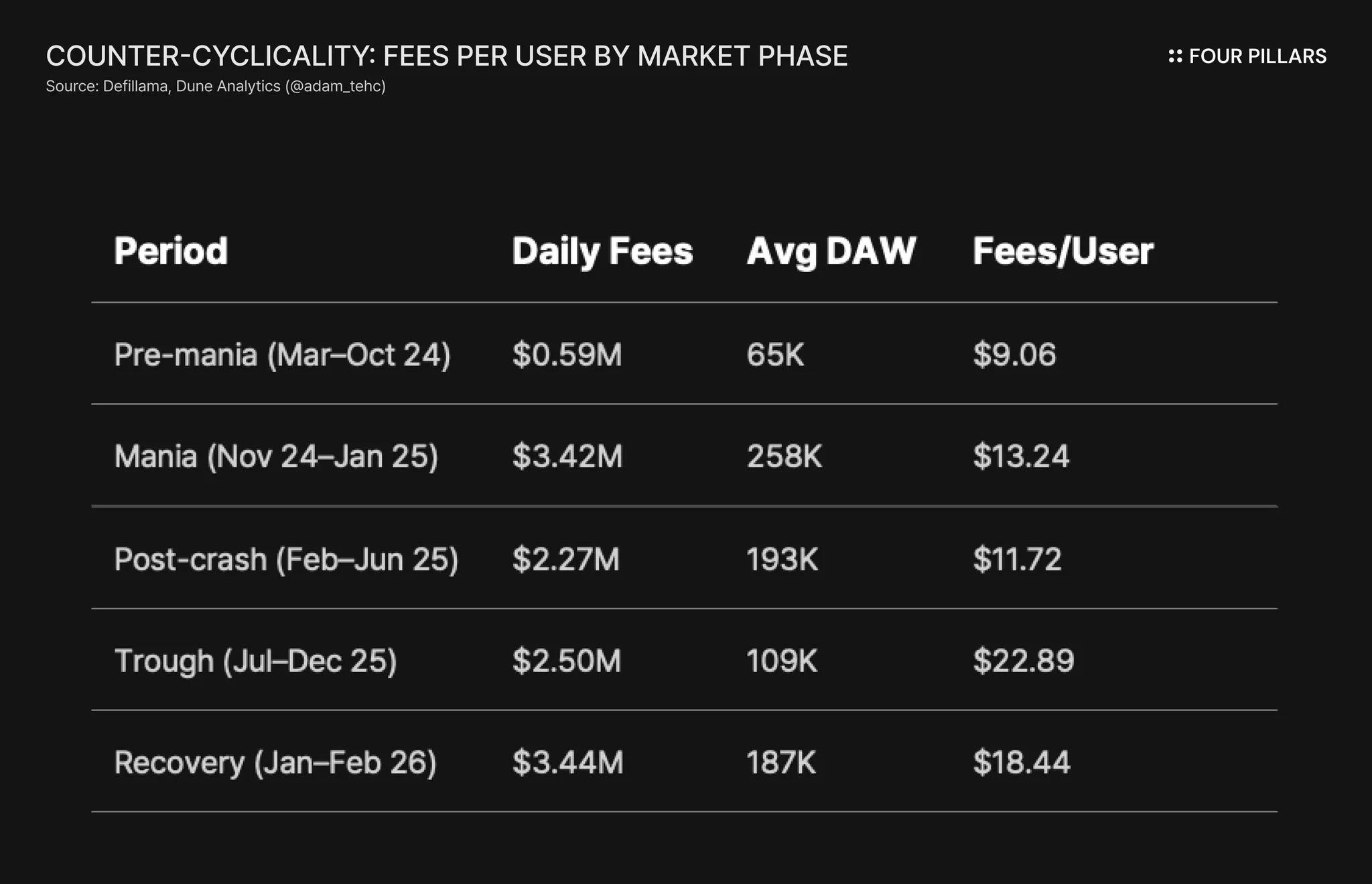
Task: Click the Trough (Jul–Dec 25) row label
Action: tap(255, 661)
